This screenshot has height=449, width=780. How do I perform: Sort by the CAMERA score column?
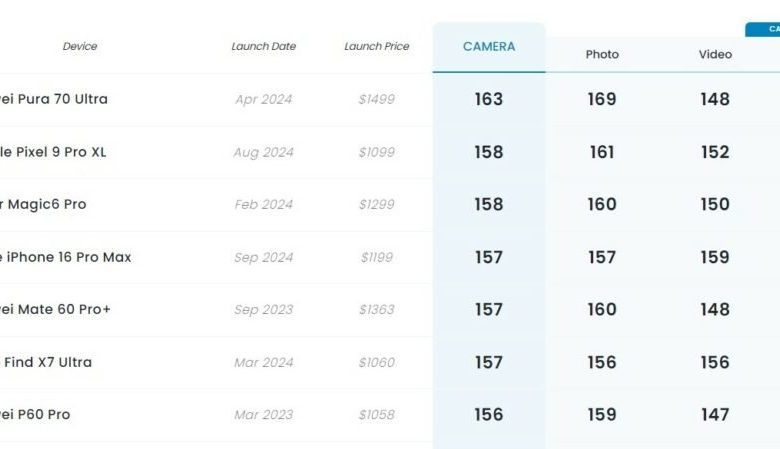click(x=489, y=47)
